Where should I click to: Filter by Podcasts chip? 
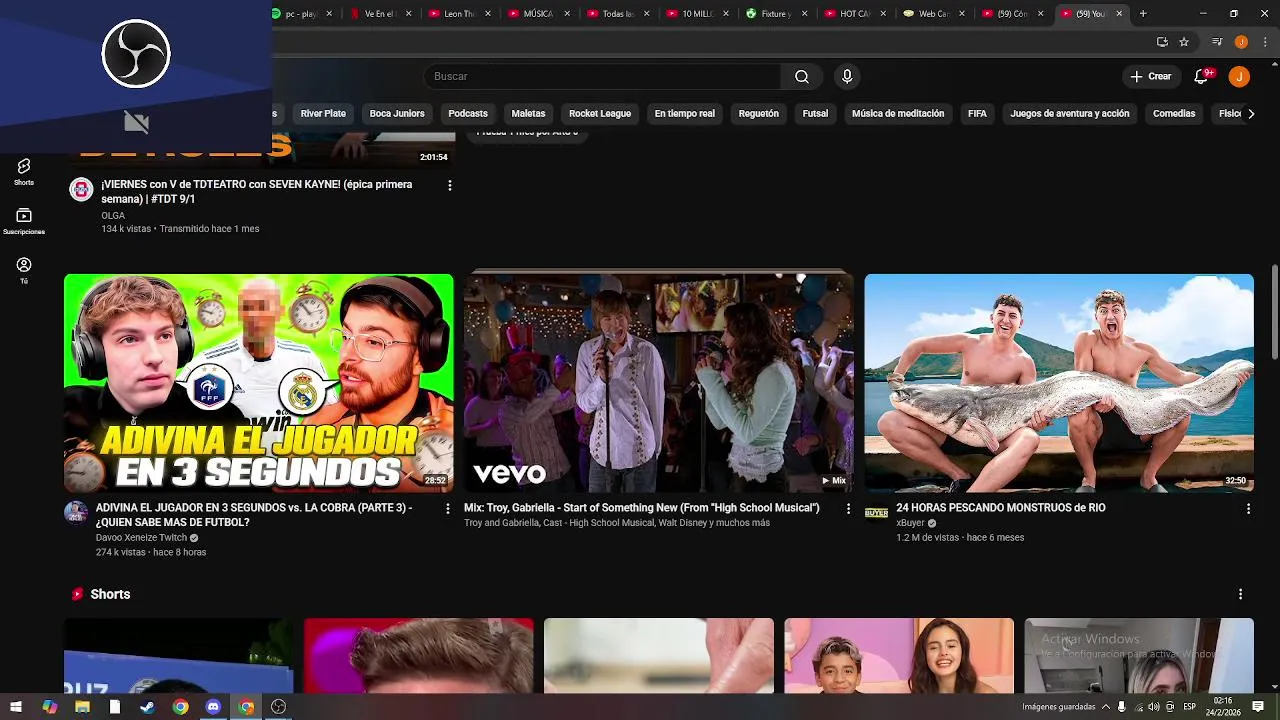coord(468,114)
